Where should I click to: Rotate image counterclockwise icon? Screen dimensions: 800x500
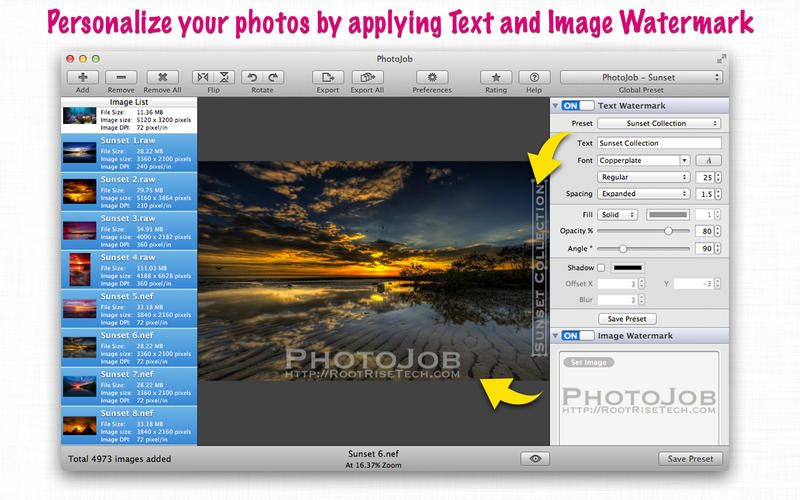[x=252, y=77]
